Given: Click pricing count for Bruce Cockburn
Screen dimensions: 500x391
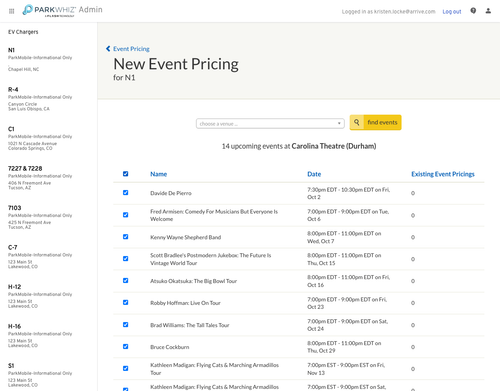Looking at the screenshot, I should [x=413, y=347].
